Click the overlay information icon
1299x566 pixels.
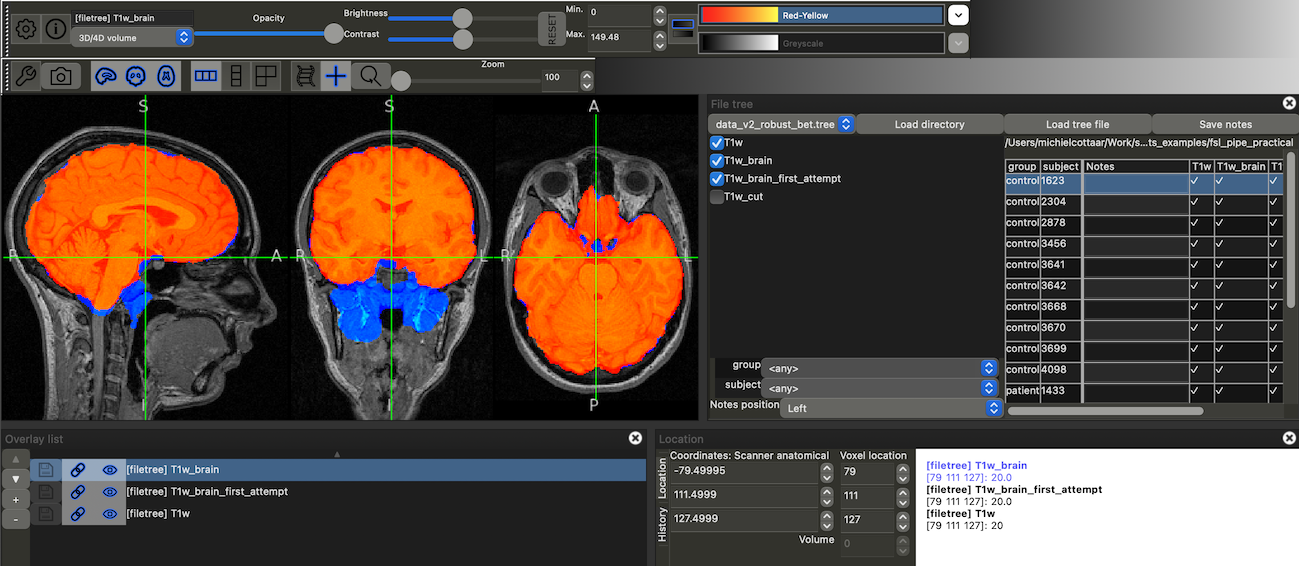click(55, 29)
